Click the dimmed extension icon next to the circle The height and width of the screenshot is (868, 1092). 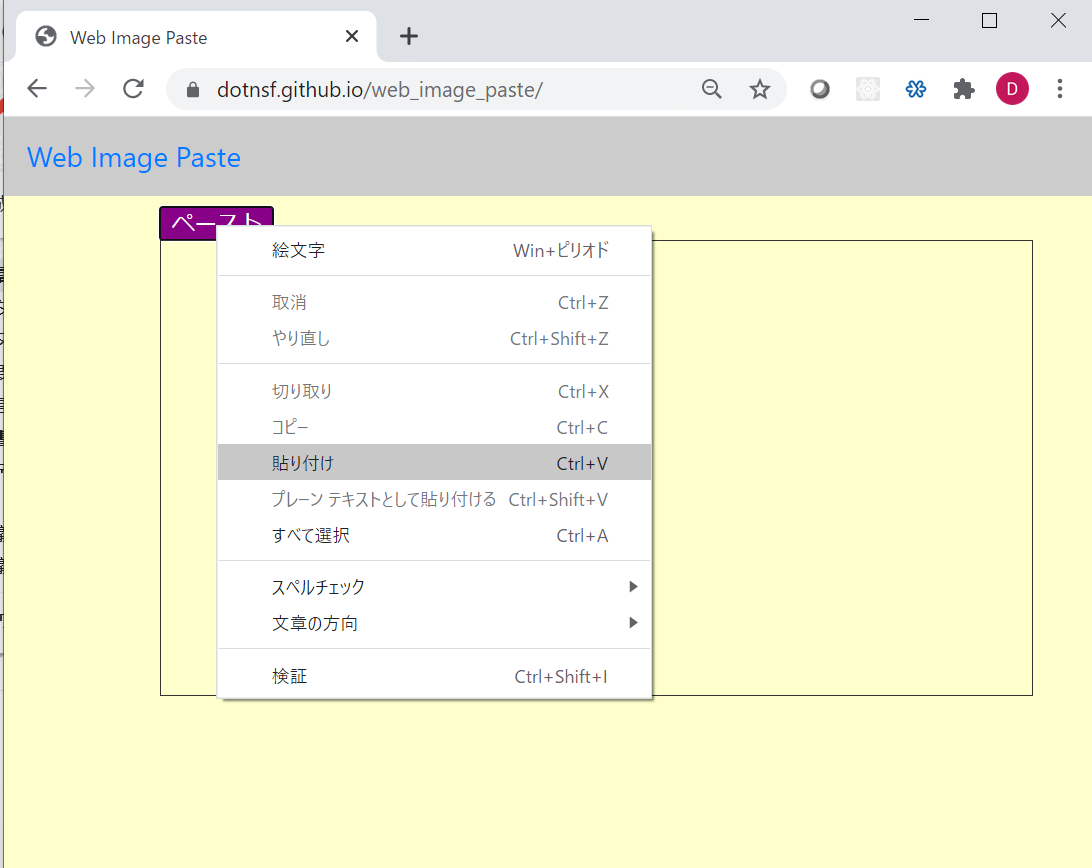click(x=867, y=89)
